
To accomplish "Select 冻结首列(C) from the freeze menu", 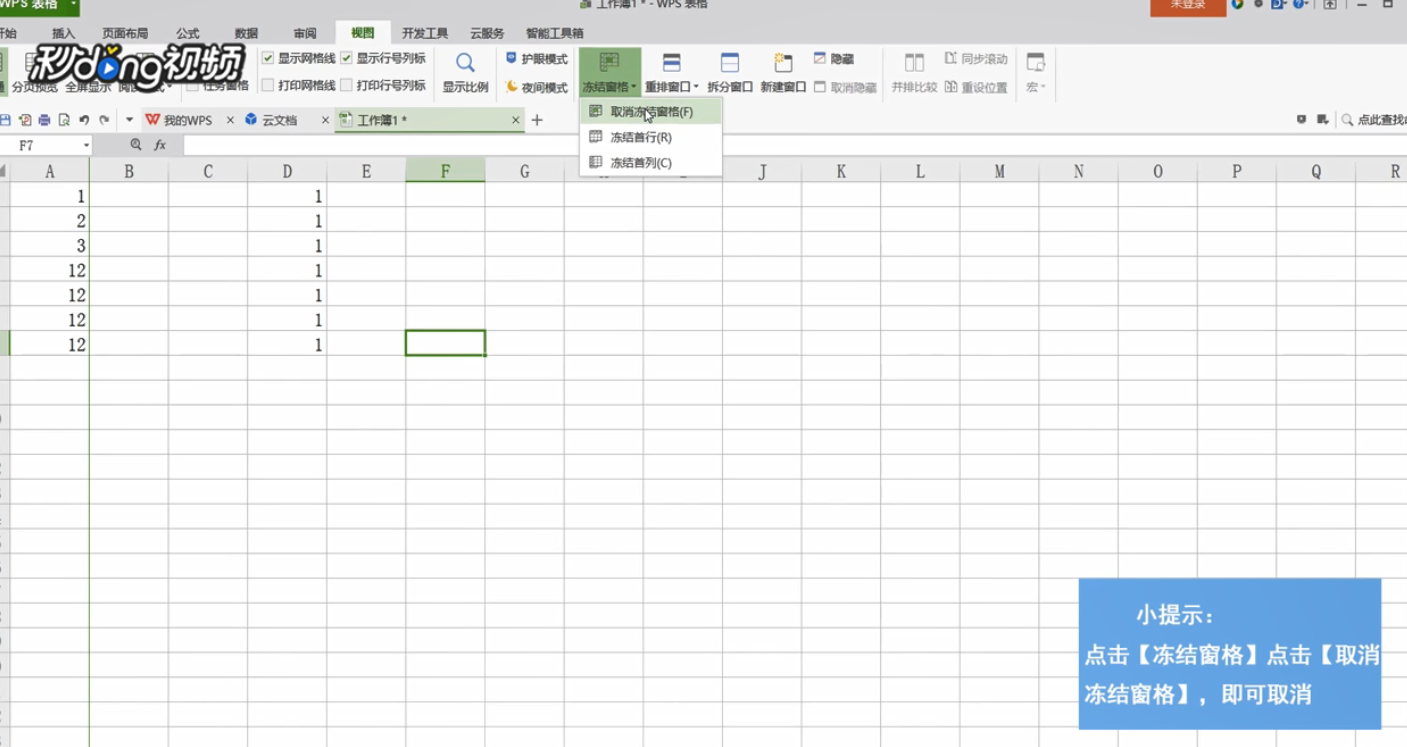I will [650, 162].
